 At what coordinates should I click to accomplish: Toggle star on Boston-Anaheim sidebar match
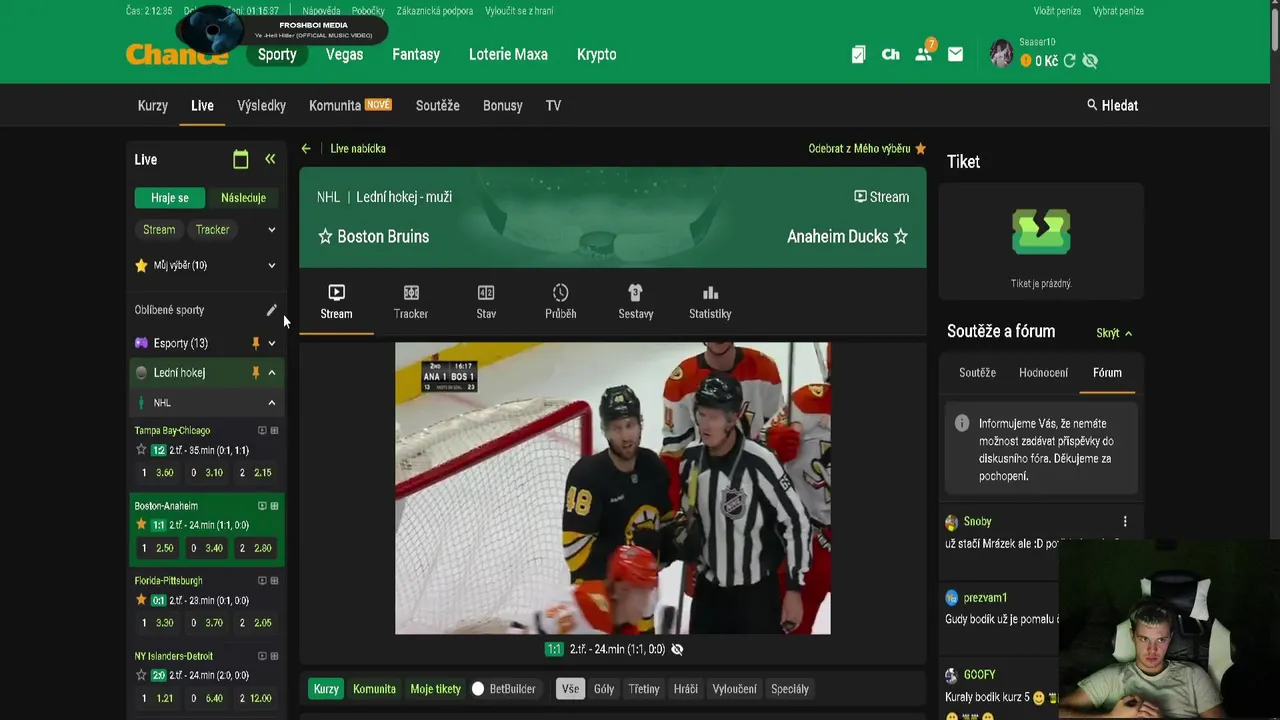coord(141,525)
